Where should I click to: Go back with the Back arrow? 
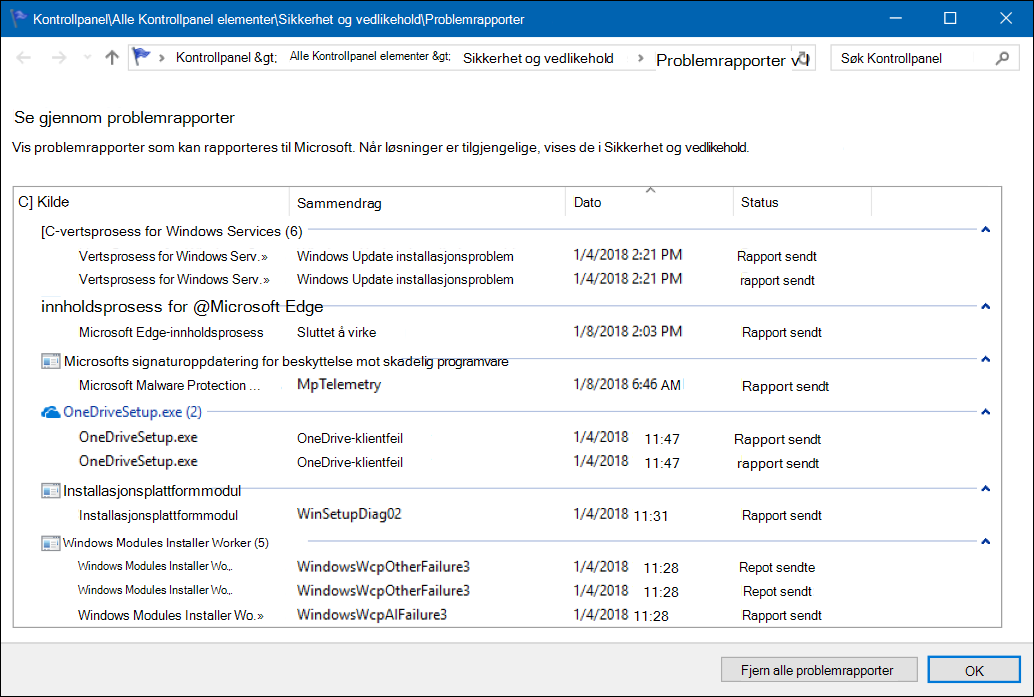pyautogui.click(x=23, y=58)
